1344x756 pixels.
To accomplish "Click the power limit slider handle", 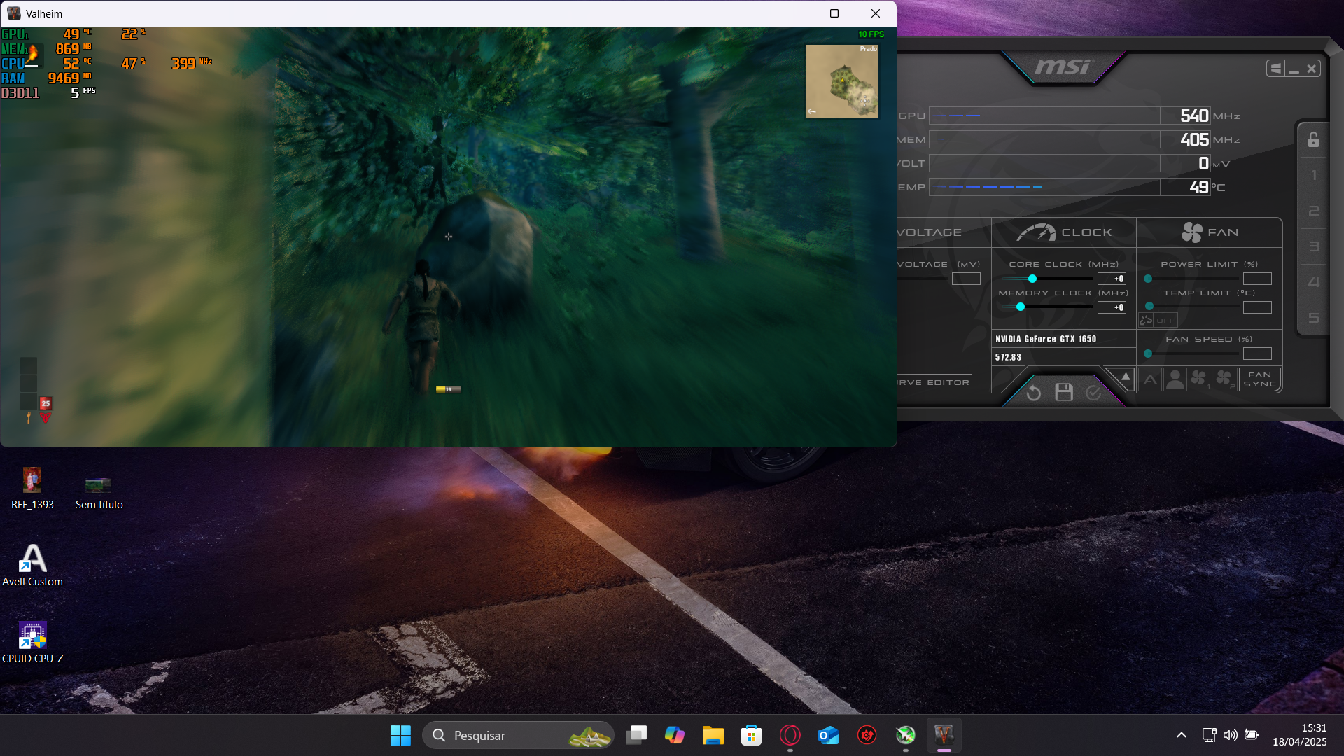I will [x=1148, y=279].
